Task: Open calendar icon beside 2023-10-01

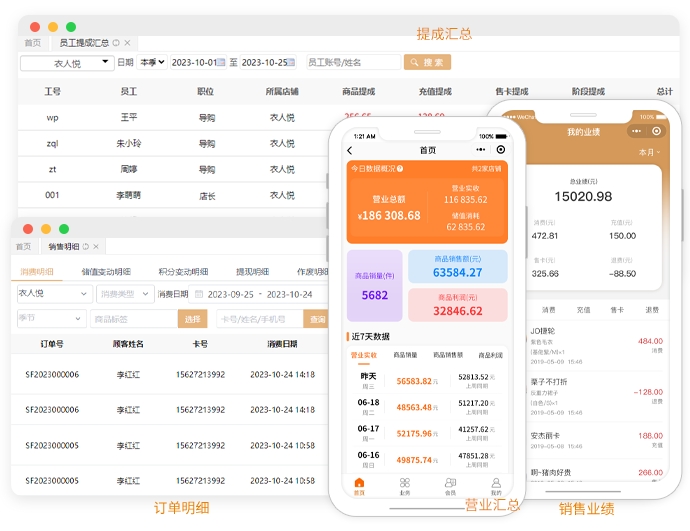Action: point(221,62)
